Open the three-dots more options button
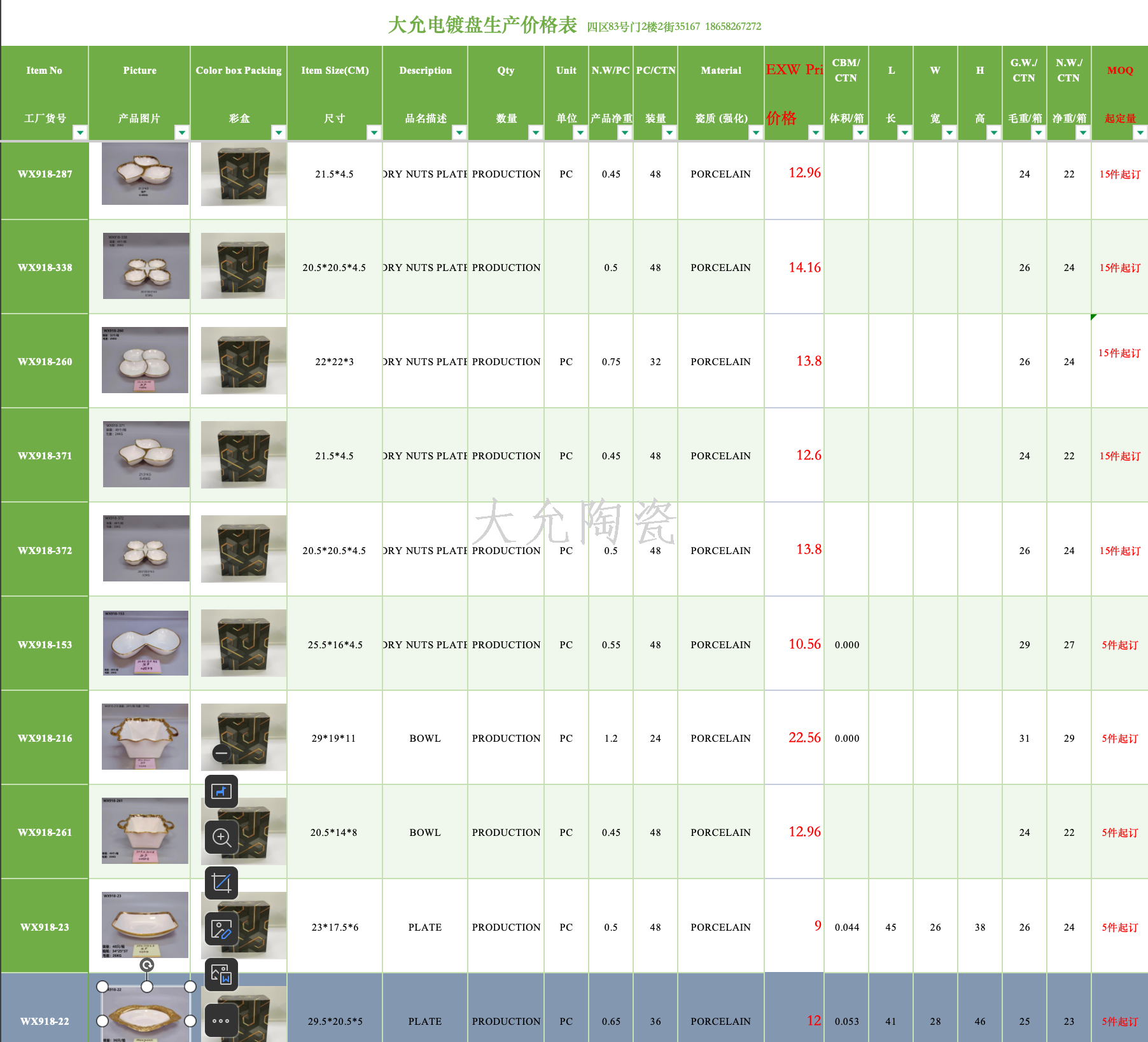The height and width of the screenshot is (1042, 1148). coord(221,1020)
